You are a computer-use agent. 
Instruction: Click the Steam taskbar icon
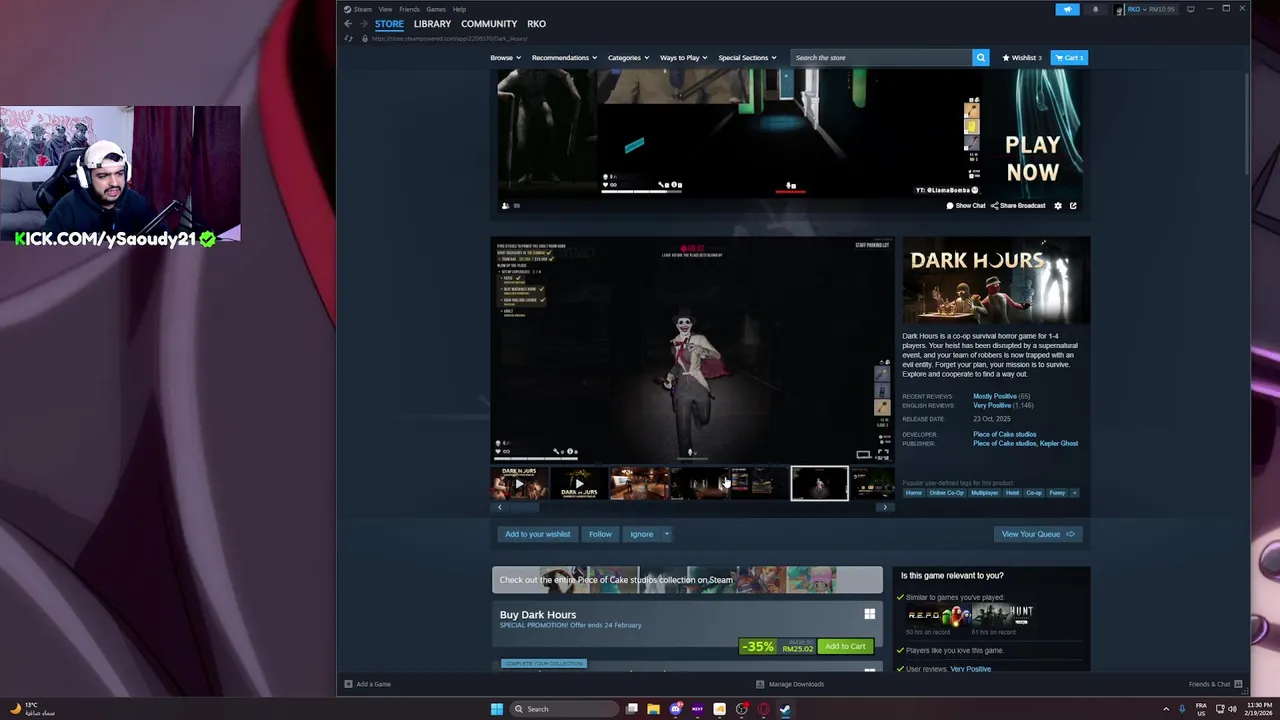click(x=785, y=709)
